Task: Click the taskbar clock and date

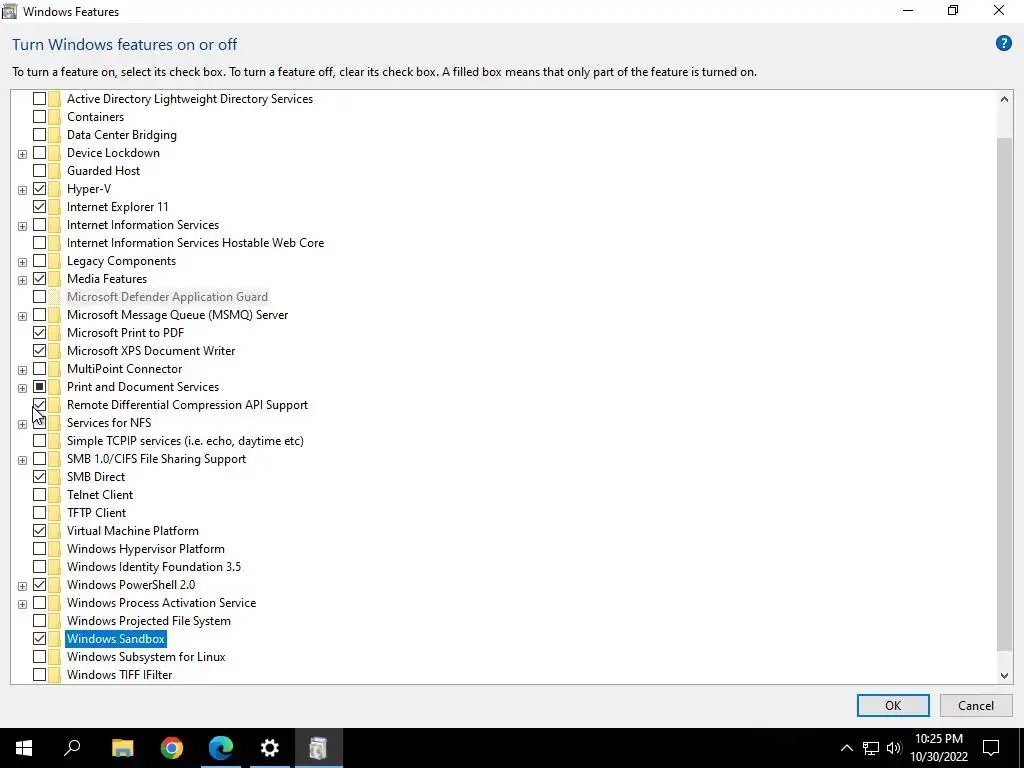Action: [x=939, y=748]
